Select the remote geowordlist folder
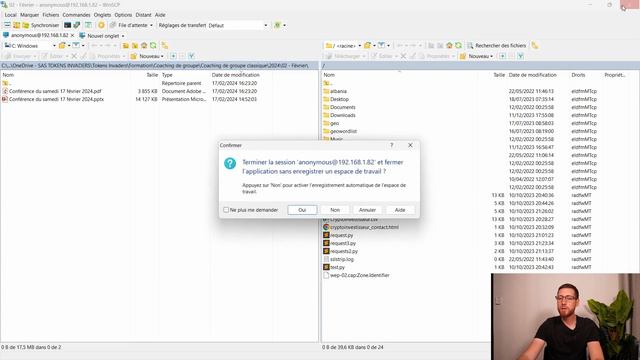This screenshot has height=360, width=640. (344, 131)
